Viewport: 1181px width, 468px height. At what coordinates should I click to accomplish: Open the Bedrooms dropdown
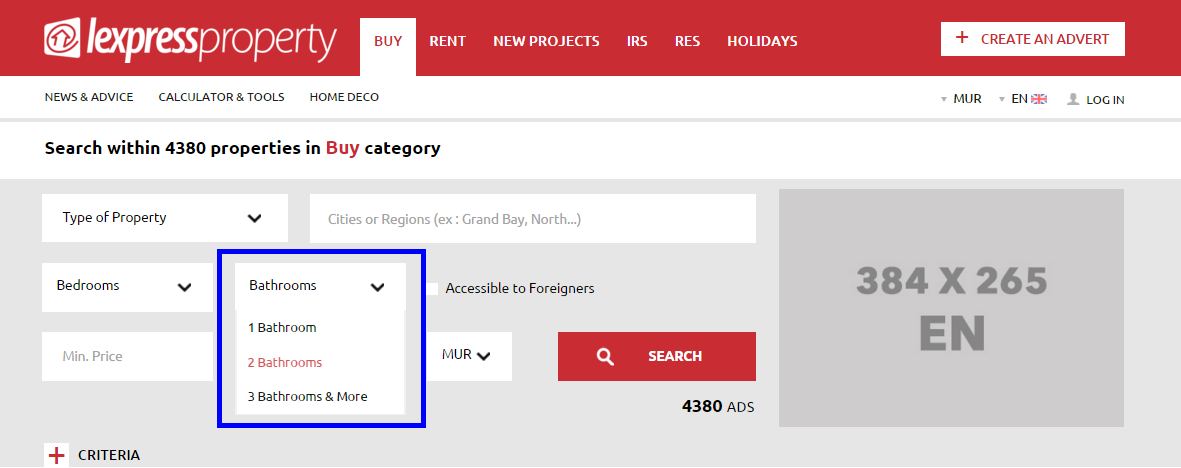(x=127, y=287)
